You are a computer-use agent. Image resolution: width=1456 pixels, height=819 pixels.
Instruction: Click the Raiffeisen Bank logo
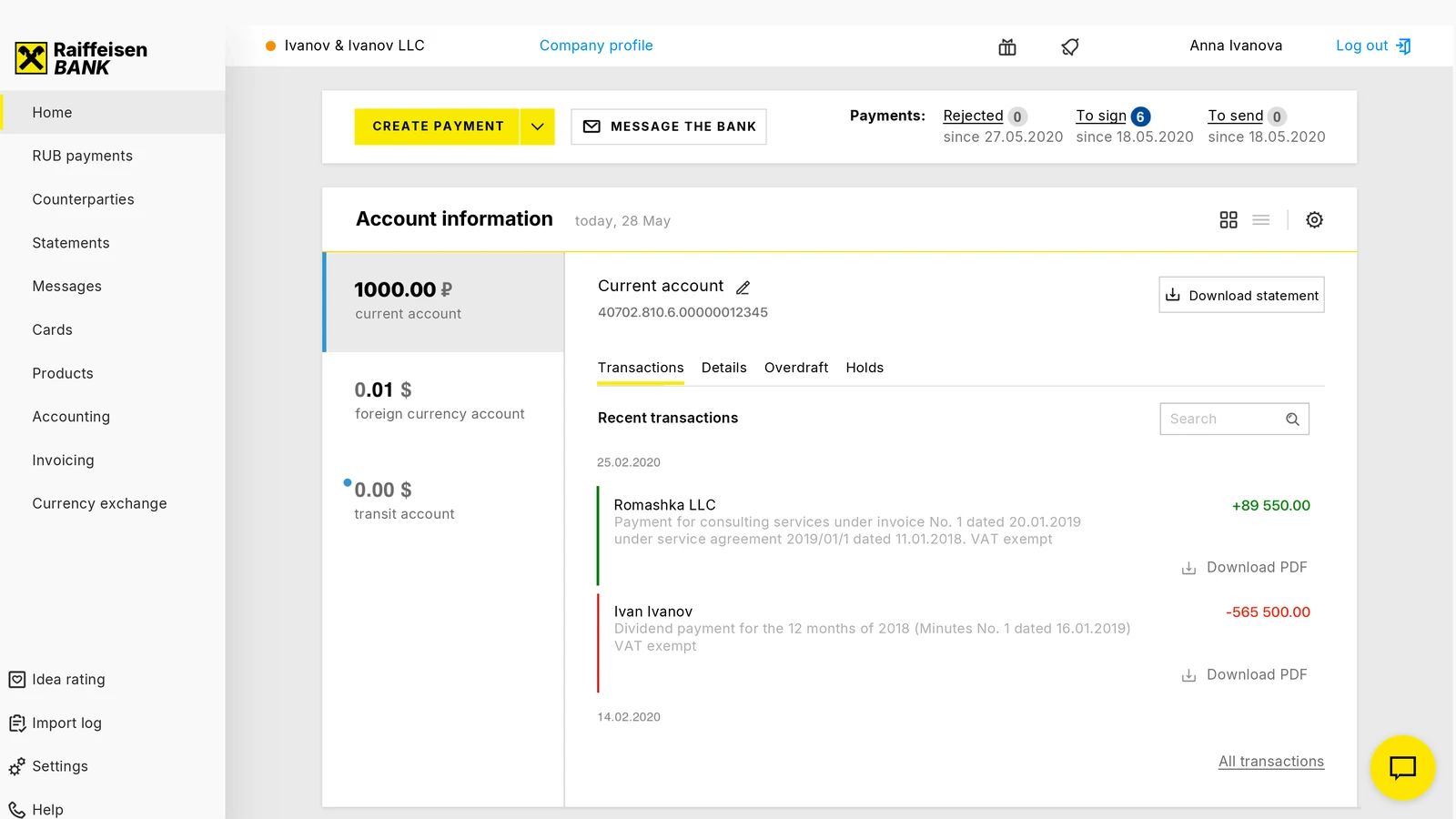[x=81, y=58]
